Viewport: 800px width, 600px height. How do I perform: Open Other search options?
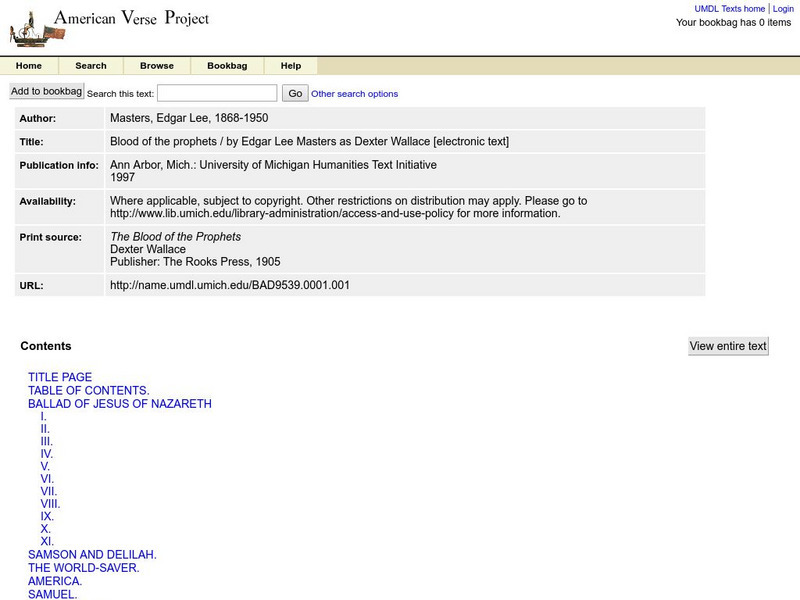coord(355,93)
